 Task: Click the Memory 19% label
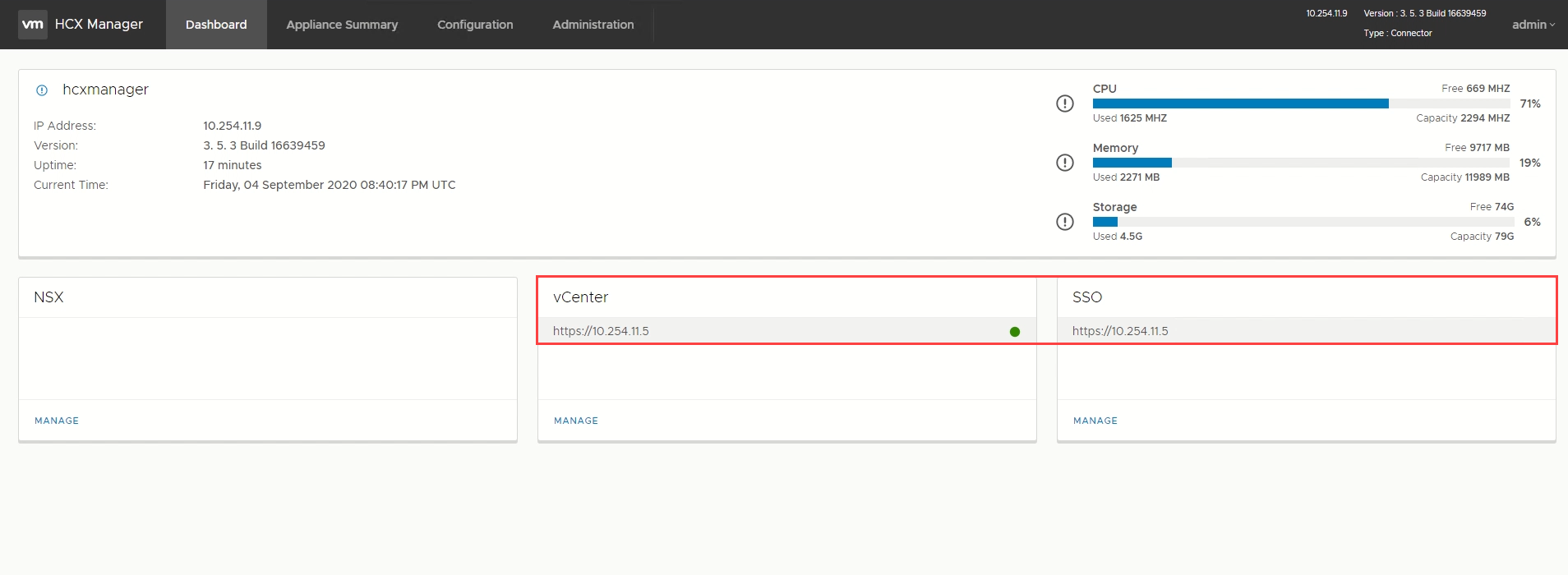click(1530, 163)
